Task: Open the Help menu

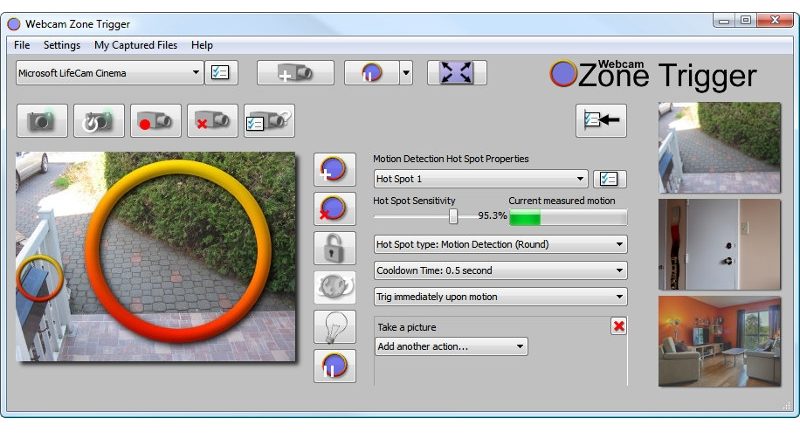Action: click(x=202, y=45)
